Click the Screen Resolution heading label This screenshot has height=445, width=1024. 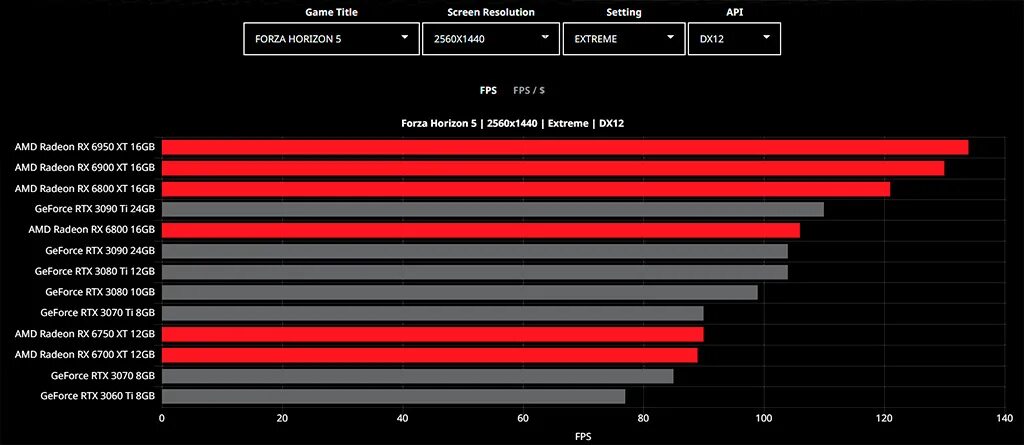tap(490, 12)
